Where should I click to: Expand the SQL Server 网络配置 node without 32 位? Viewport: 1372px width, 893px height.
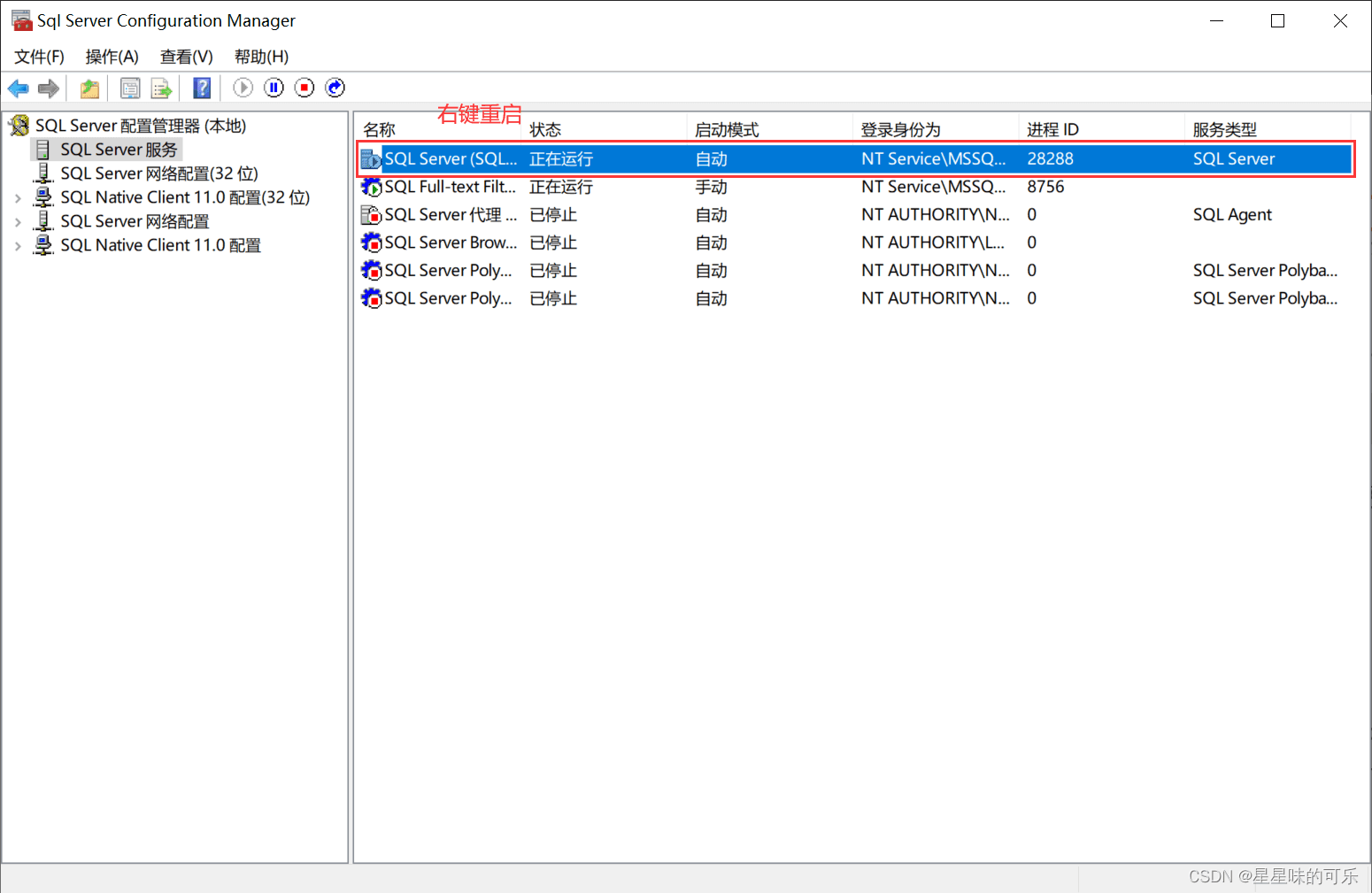click(x=18, y=222)
